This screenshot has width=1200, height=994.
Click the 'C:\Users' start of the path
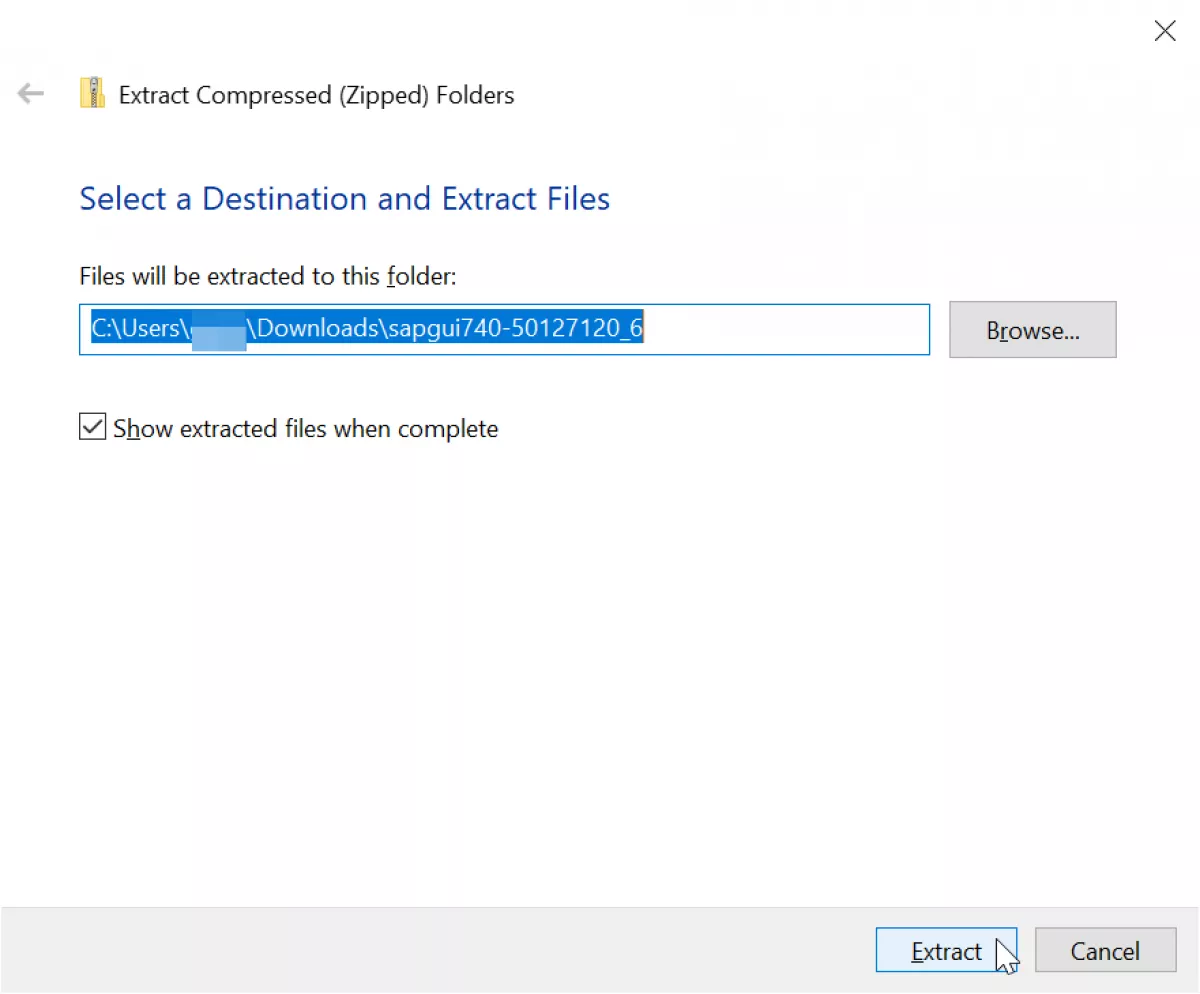134,329
